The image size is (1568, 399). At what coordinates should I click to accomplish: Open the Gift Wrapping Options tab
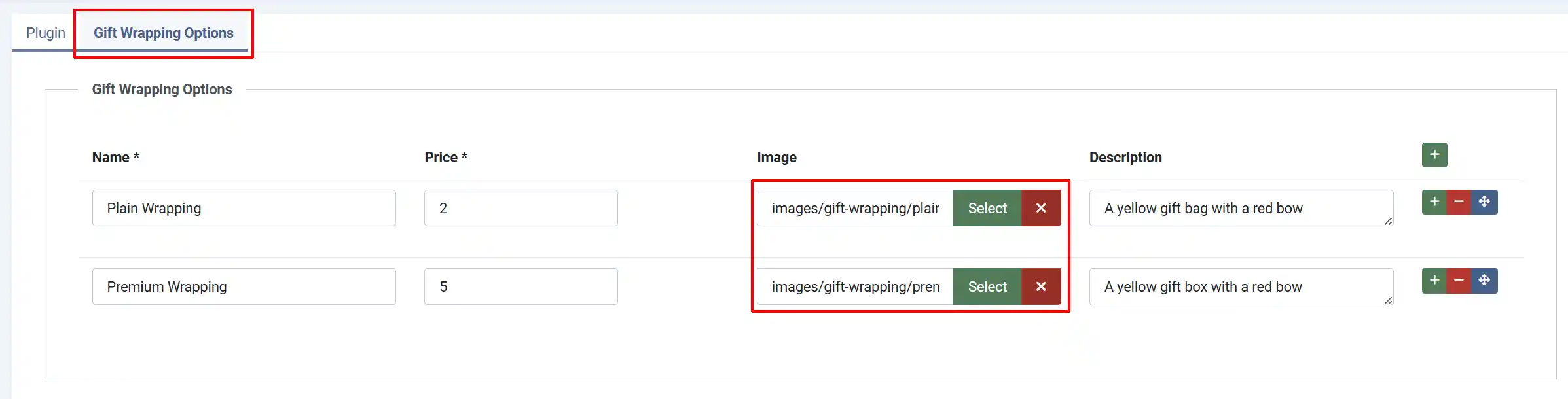coord(164,33)
